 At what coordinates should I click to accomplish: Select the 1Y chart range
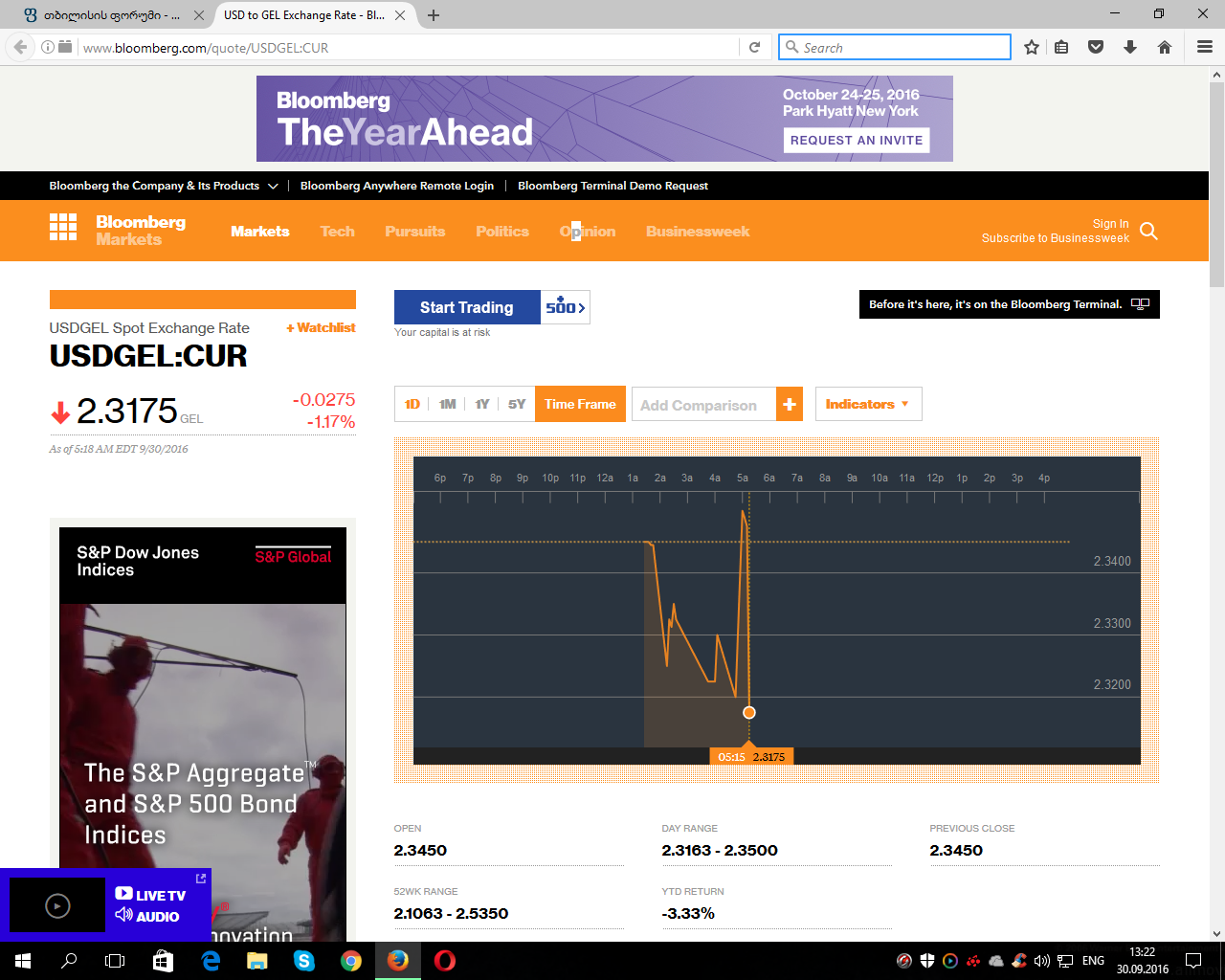pos(482,404)
